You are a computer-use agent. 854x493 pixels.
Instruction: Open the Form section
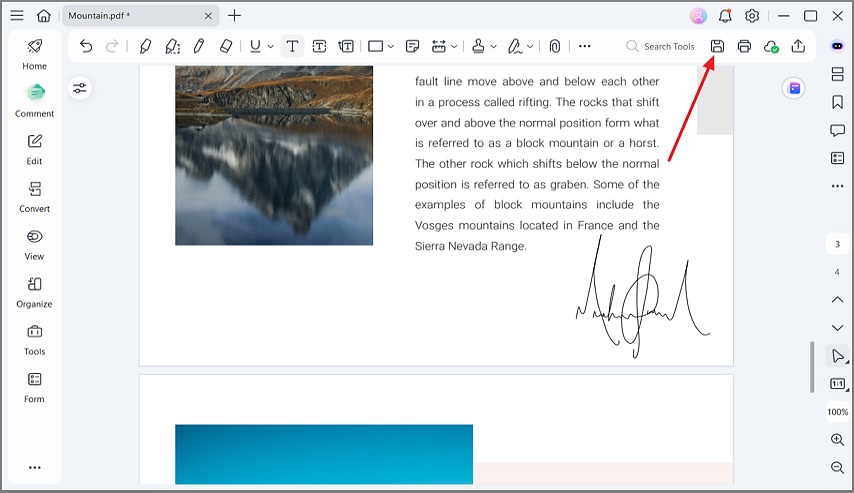[x=34, y=387]
